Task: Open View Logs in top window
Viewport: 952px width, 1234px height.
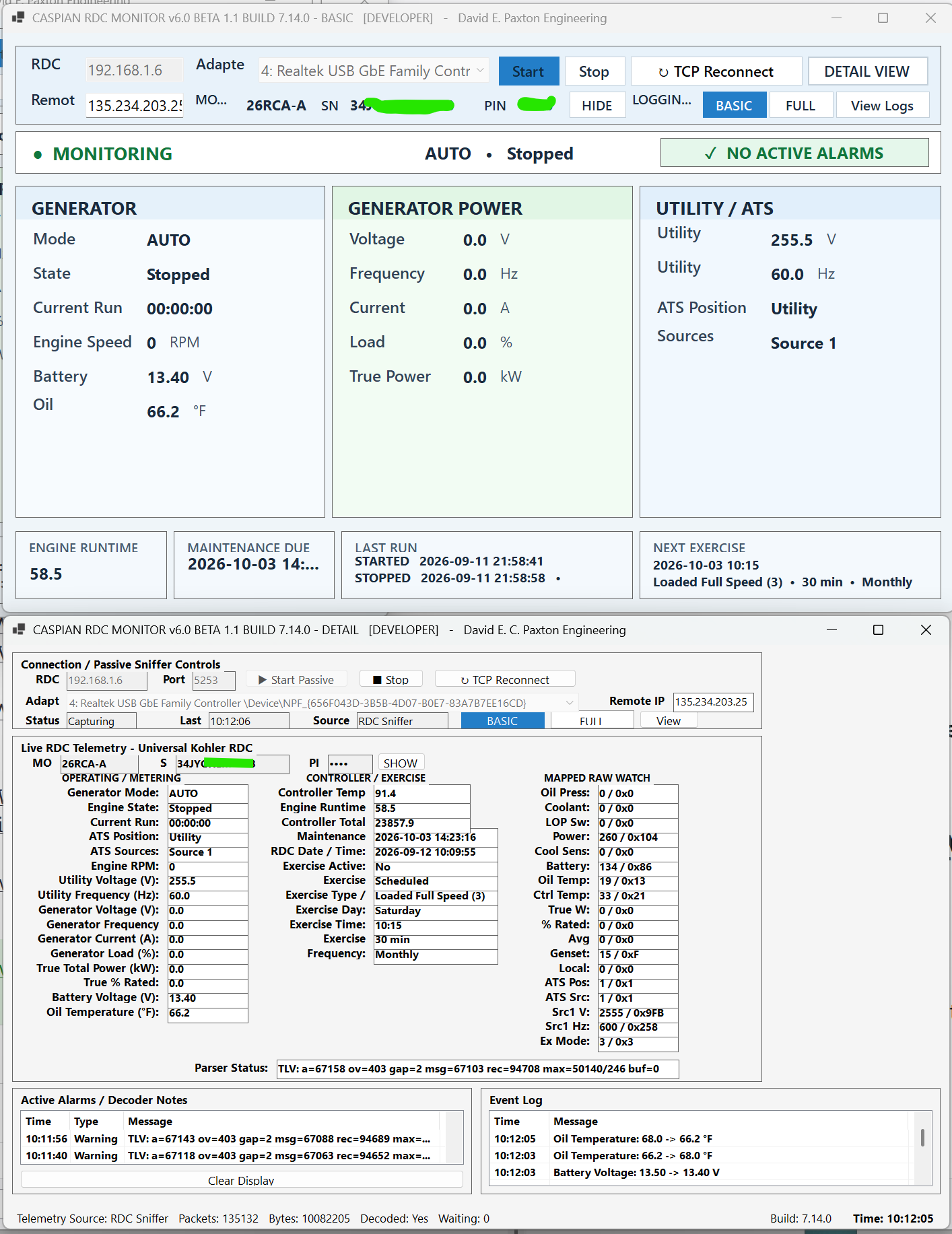Action: click(x=882, y=106)
